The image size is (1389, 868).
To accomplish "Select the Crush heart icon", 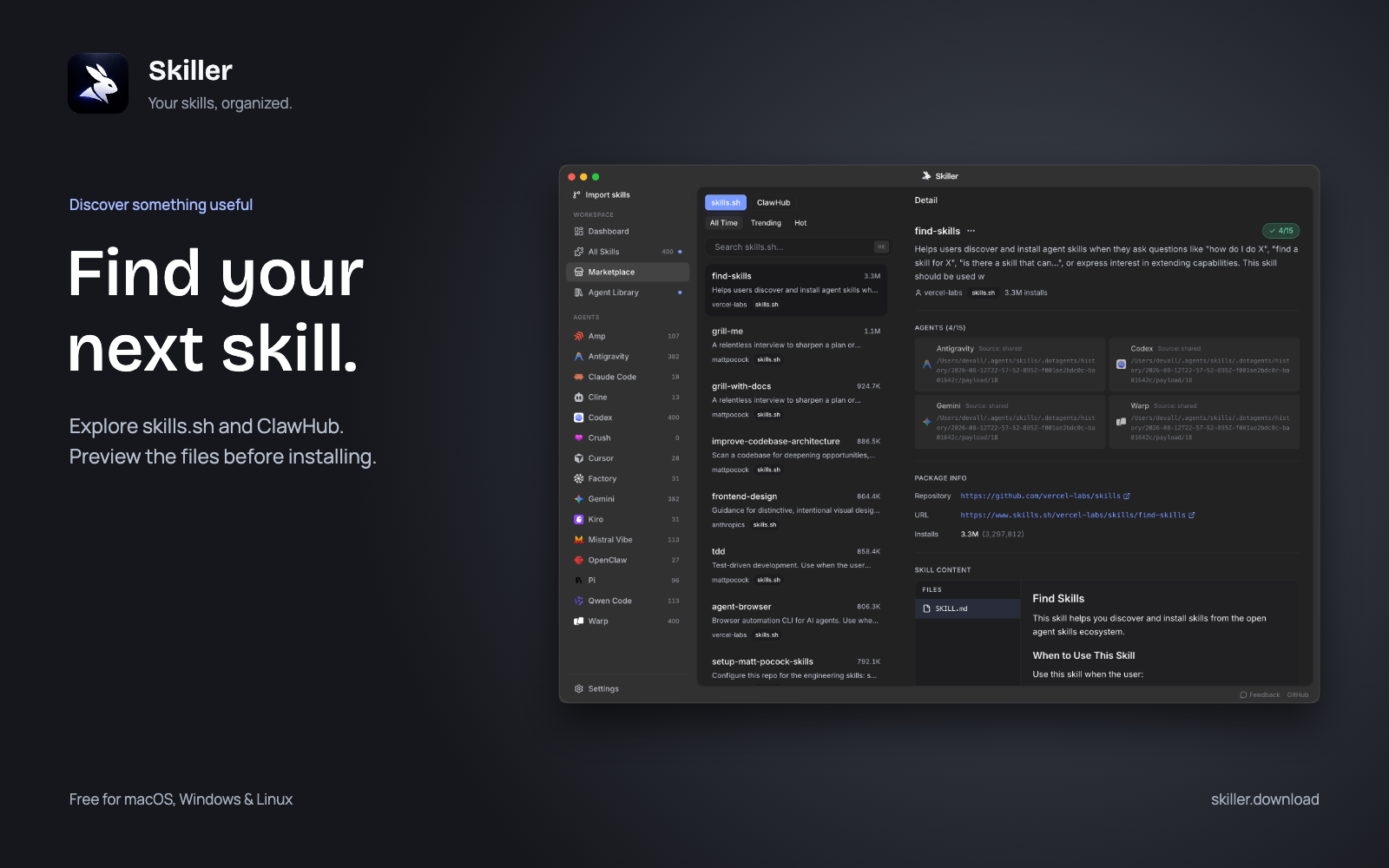I will pyautogui.click(x=579, y=438).
